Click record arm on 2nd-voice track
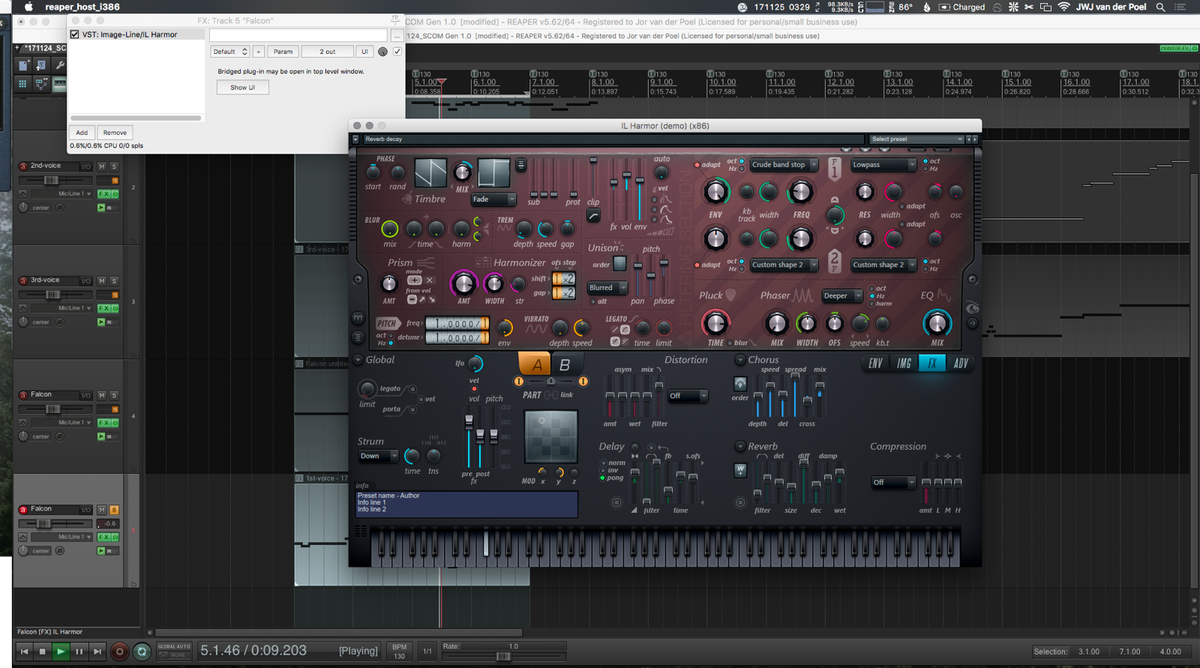 (24, 165)
